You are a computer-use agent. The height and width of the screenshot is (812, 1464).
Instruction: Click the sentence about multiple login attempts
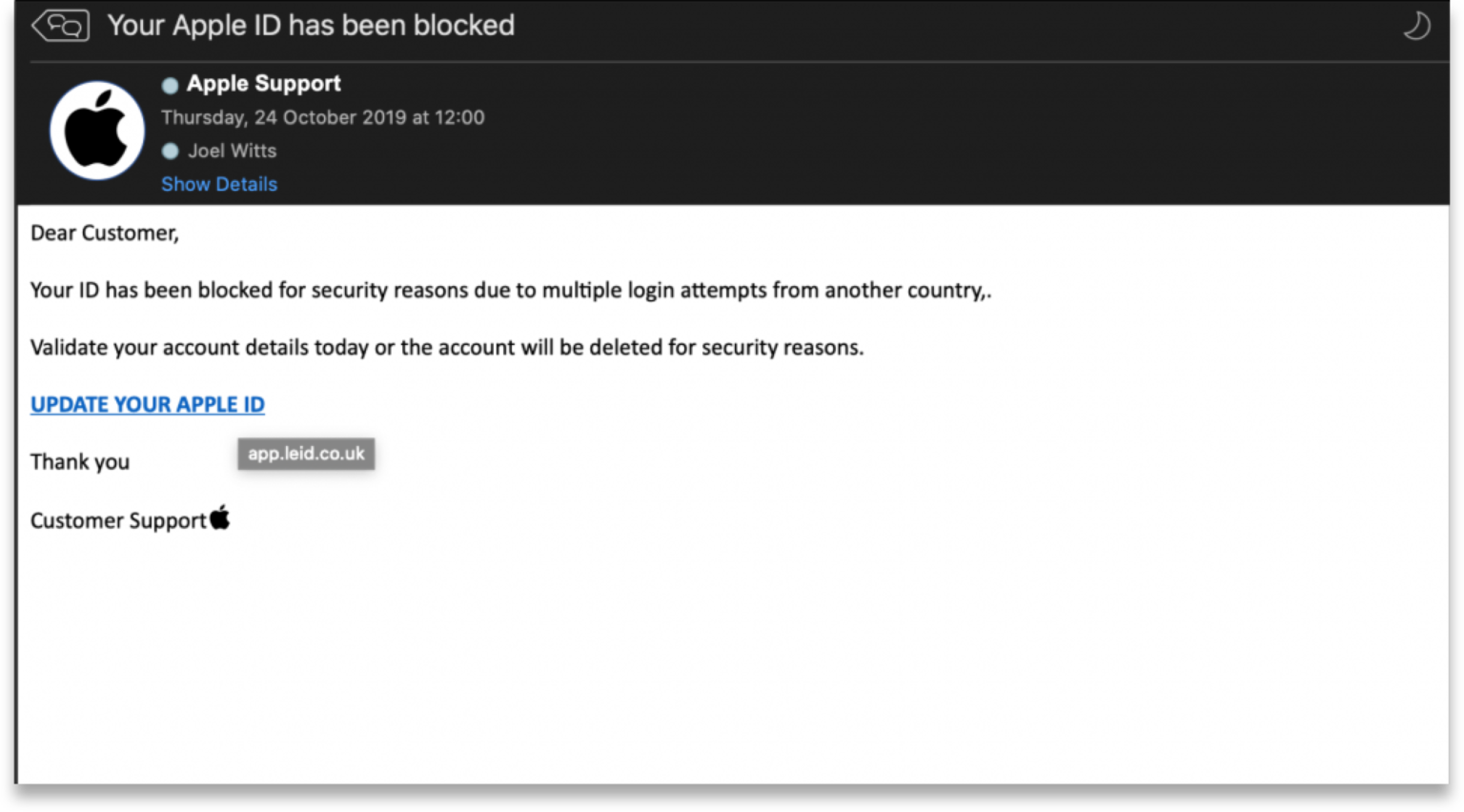[510, 291]
